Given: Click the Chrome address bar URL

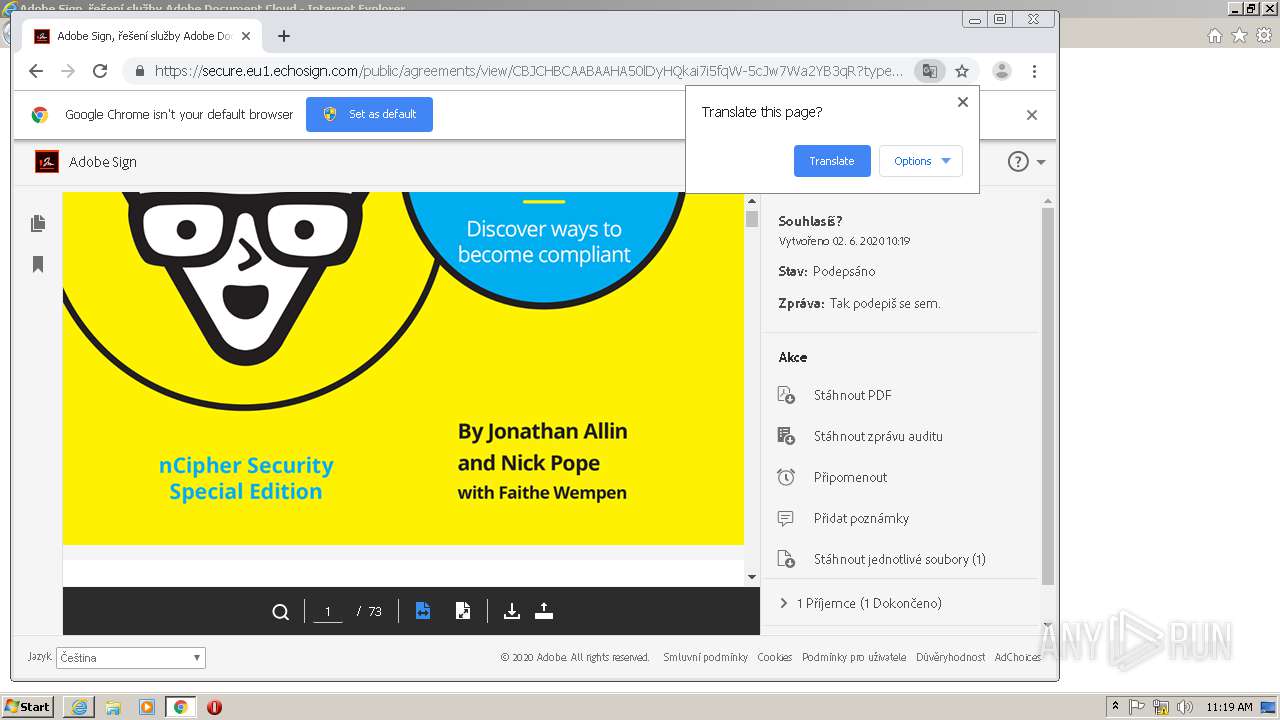Looking at the screenshot, I should point(528,71).
